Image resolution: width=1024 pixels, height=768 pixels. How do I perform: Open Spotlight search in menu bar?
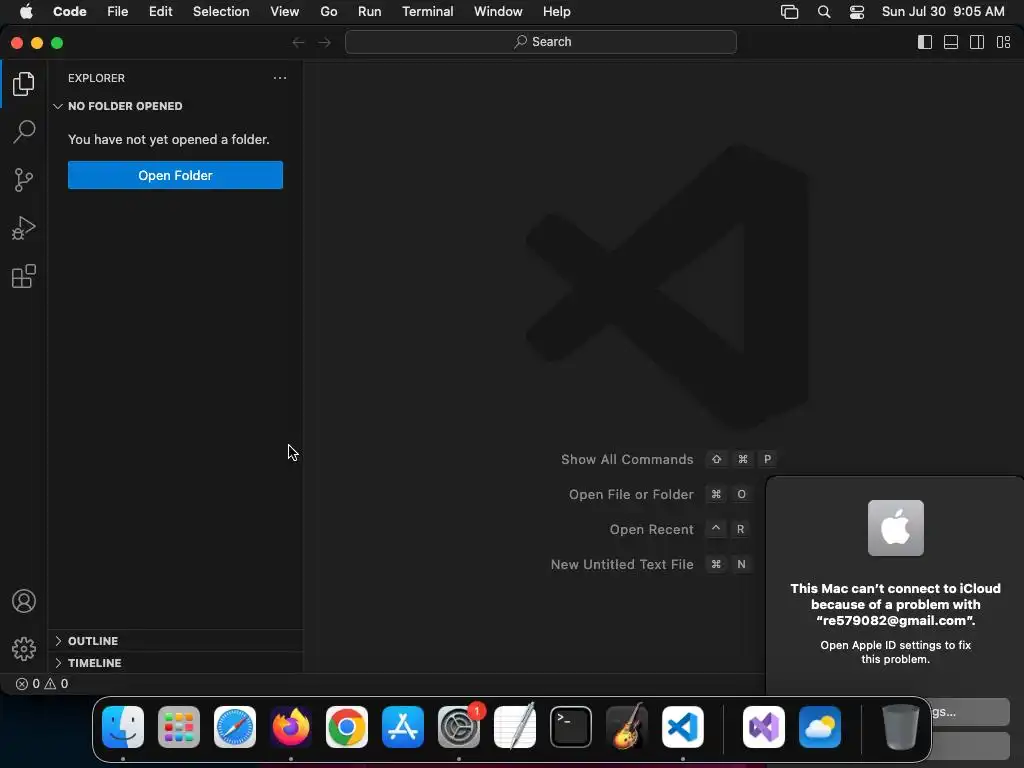824,12
